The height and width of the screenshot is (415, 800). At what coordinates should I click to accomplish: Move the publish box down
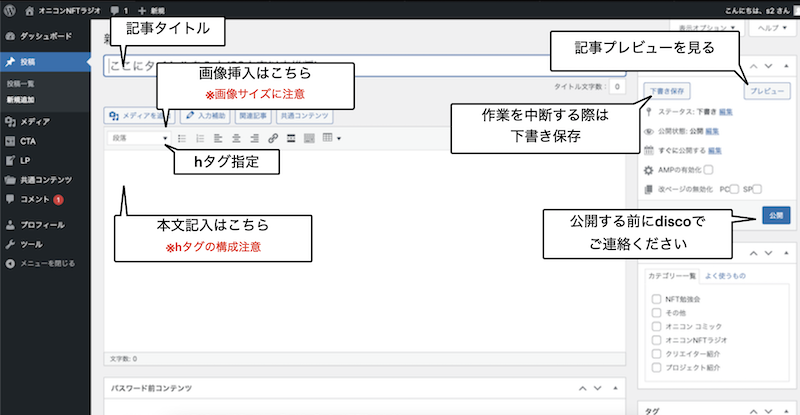[x=768, y=66]
